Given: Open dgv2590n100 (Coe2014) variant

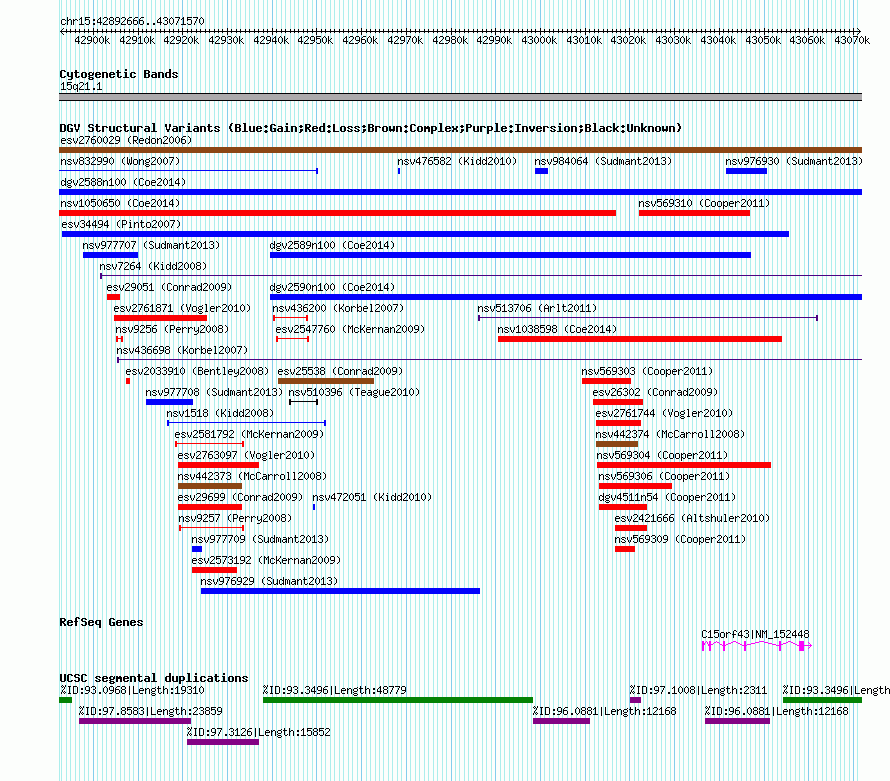Looking at the screenshot, I should click(332, 287).
